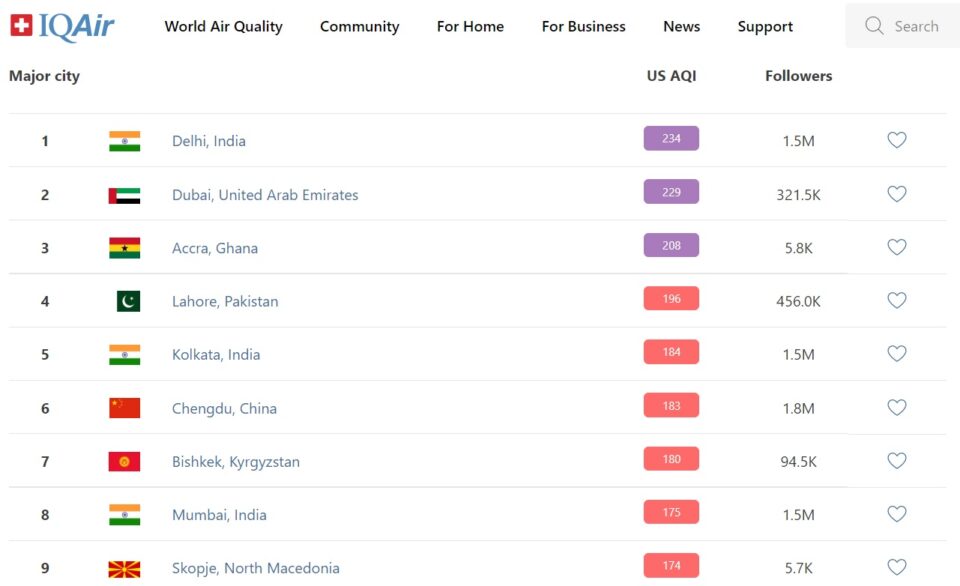The width and height of the screenshot is (960, 586).
Task: Click the IQAir logo
Action: tap(62, 27)
